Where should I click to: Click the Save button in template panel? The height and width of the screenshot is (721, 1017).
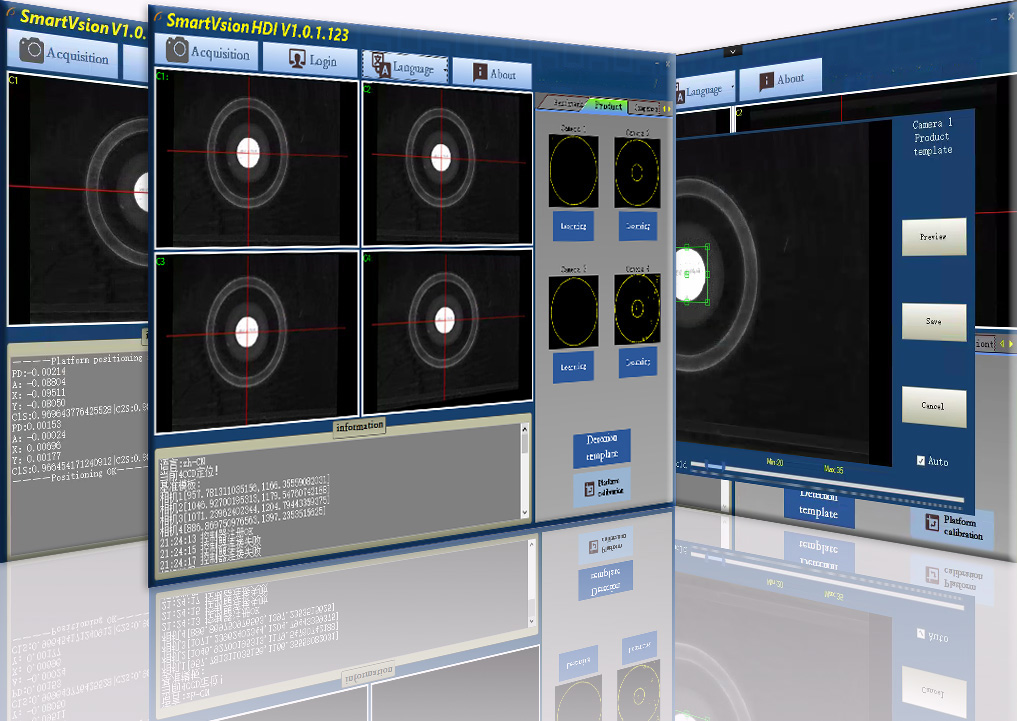[x=934, y=322]
